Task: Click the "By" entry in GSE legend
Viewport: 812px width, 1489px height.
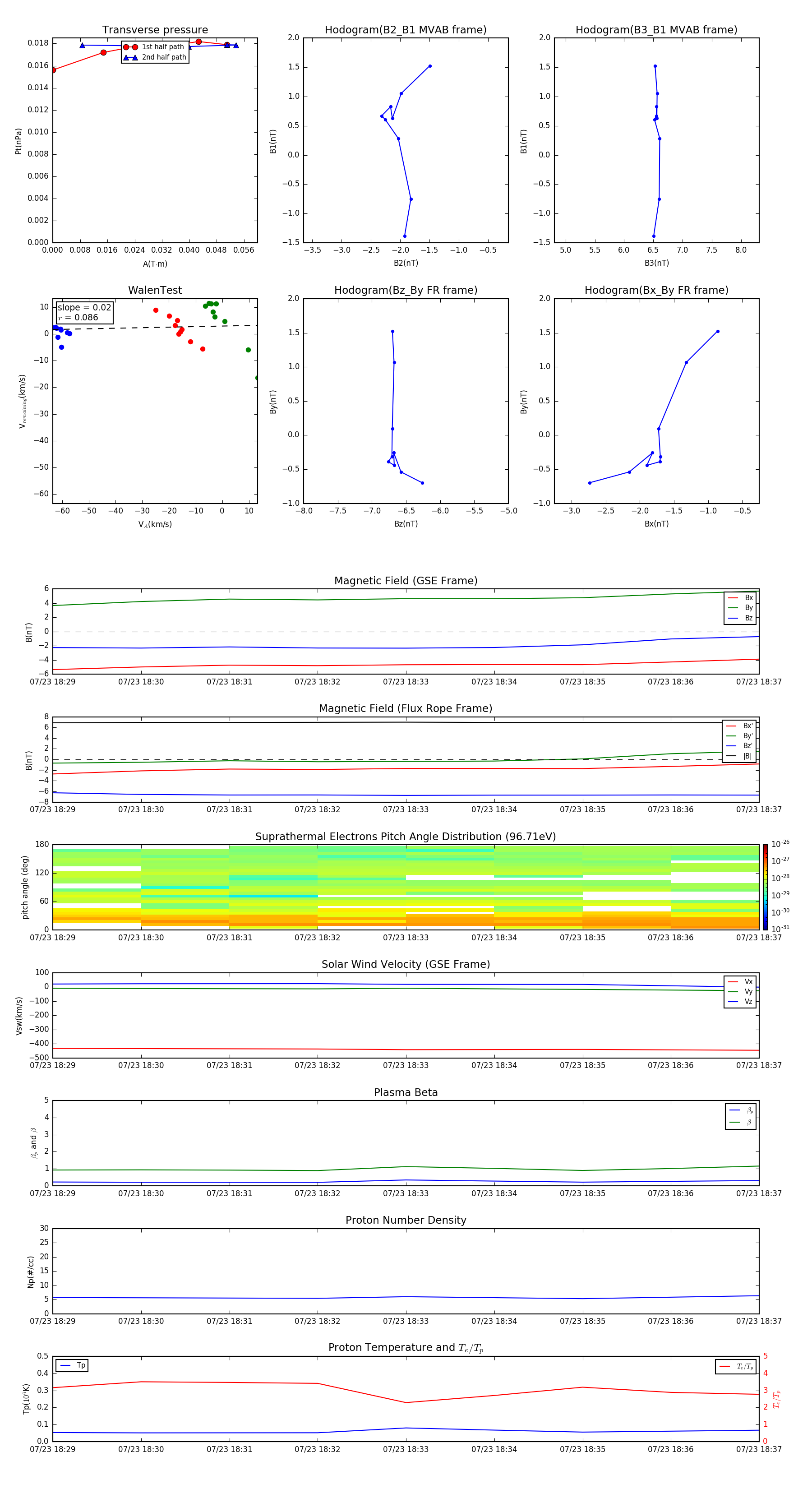Action: [740, 607]
